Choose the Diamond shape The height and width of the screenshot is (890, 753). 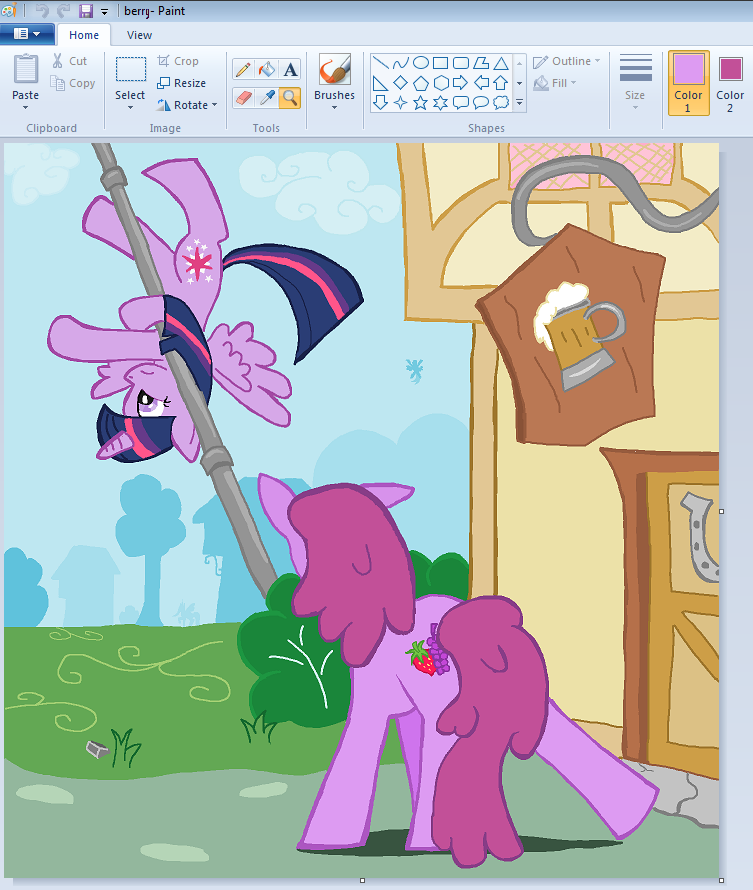click(401, 83)
